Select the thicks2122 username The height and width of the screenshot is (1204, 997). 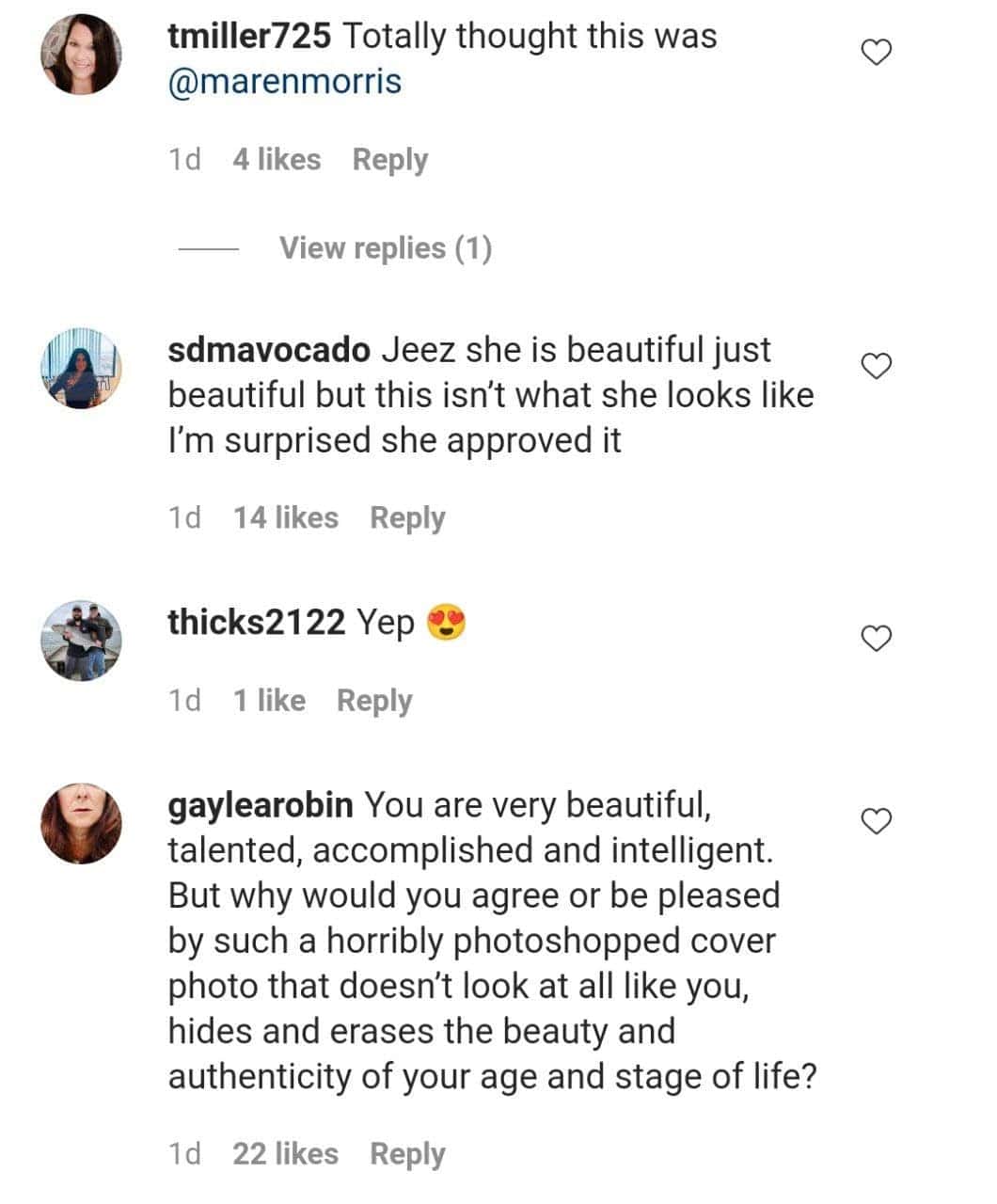[257, 622]
